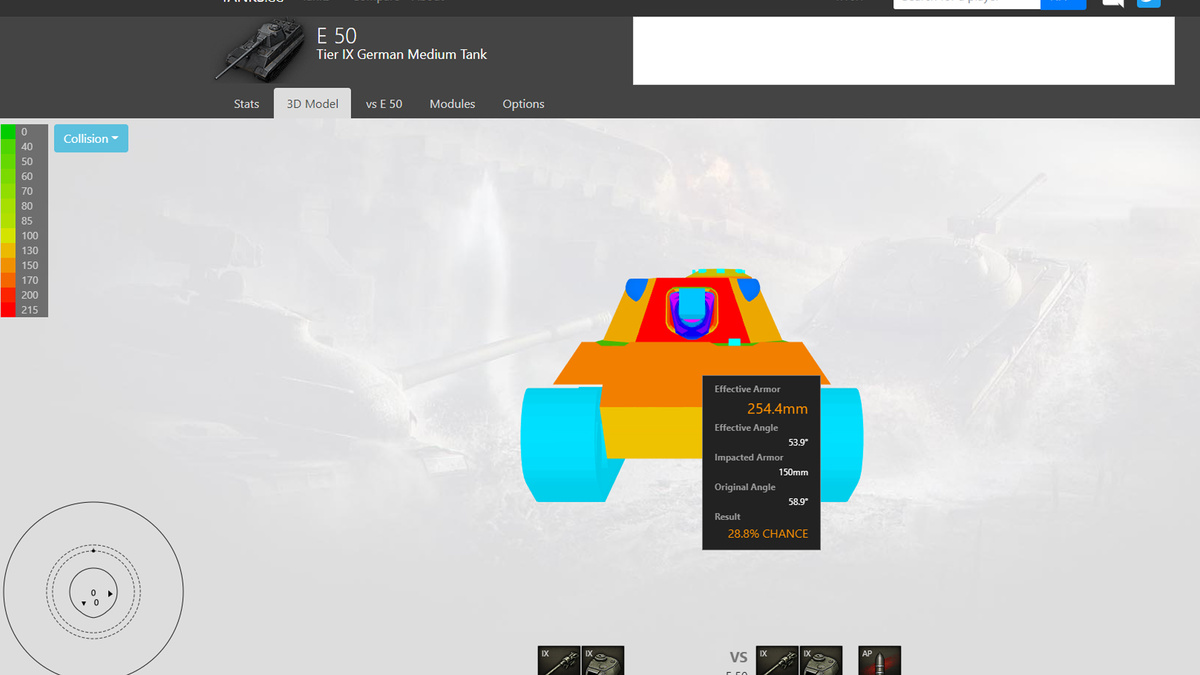Image resolution: width=1200 pixels, height=675 pixels.
Task: Click the 40 armor legend swatch
Action: [8, 147]
